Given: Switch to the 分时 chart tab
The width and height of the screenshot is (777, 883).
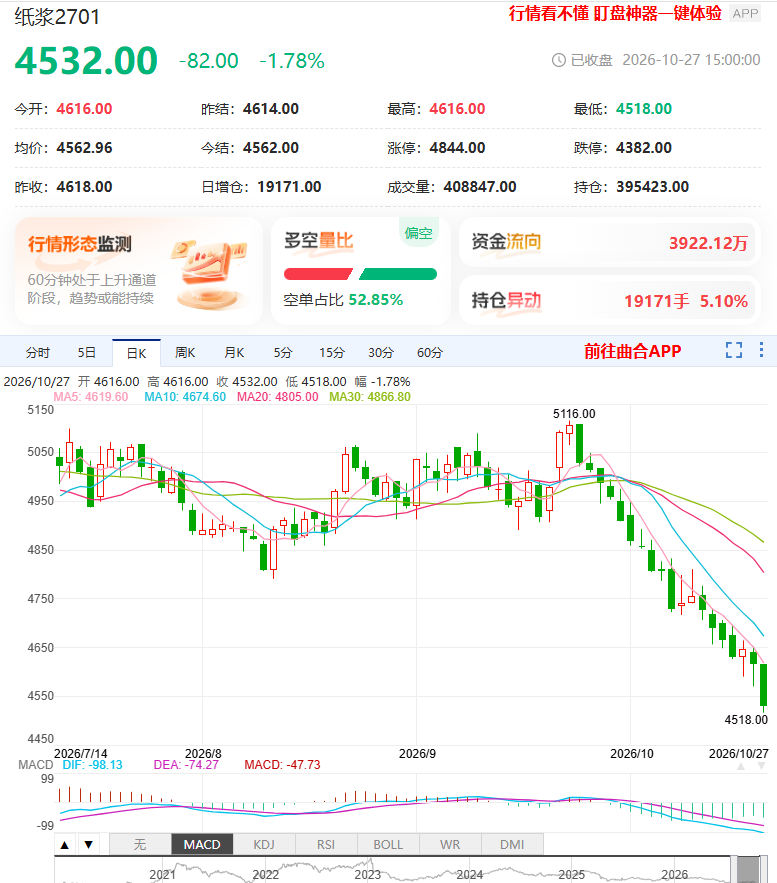Looking at the screenshot, I should [38, 353].
